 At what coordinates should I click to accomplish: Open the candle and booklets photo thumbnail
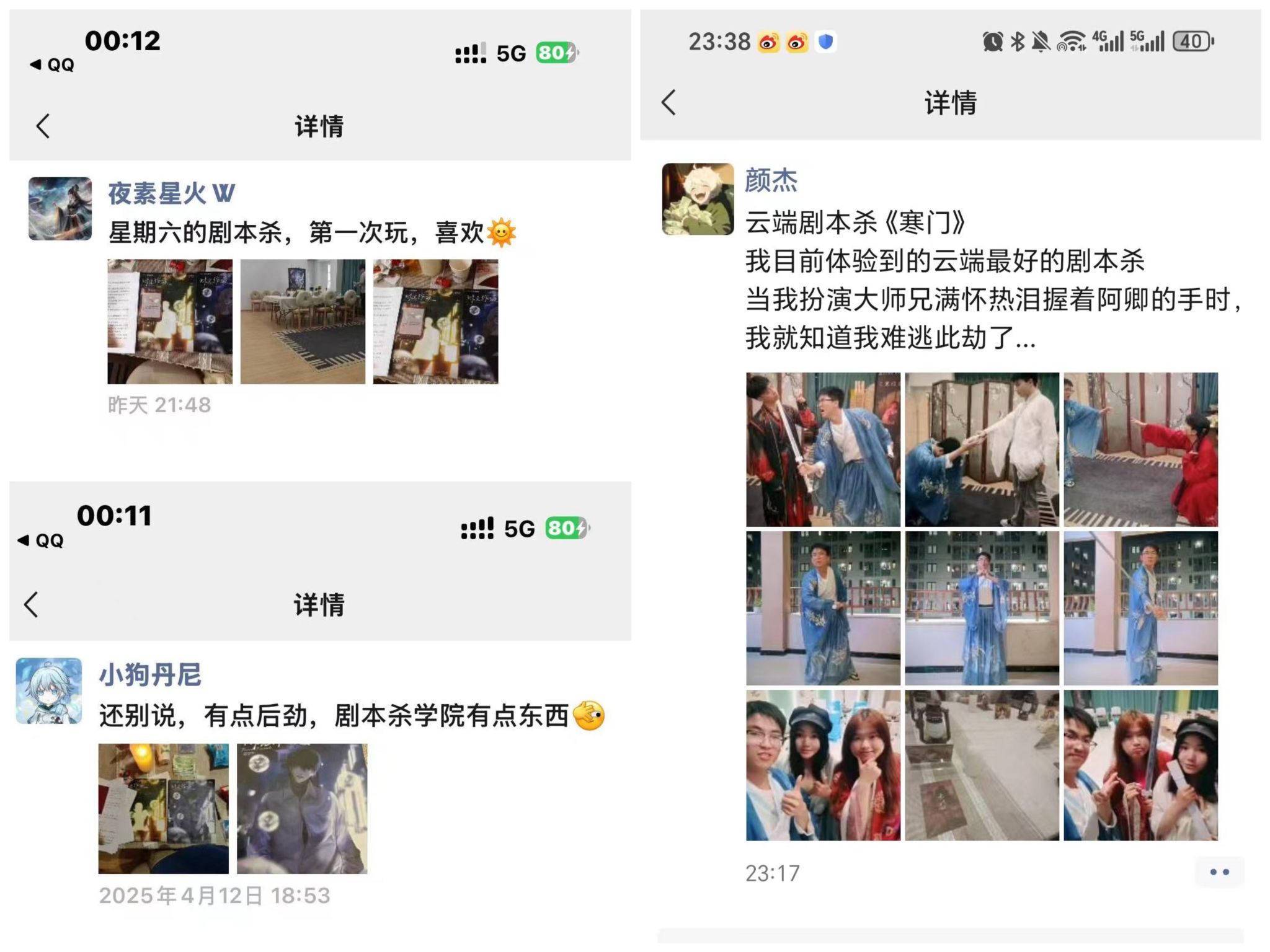point(164,809)
